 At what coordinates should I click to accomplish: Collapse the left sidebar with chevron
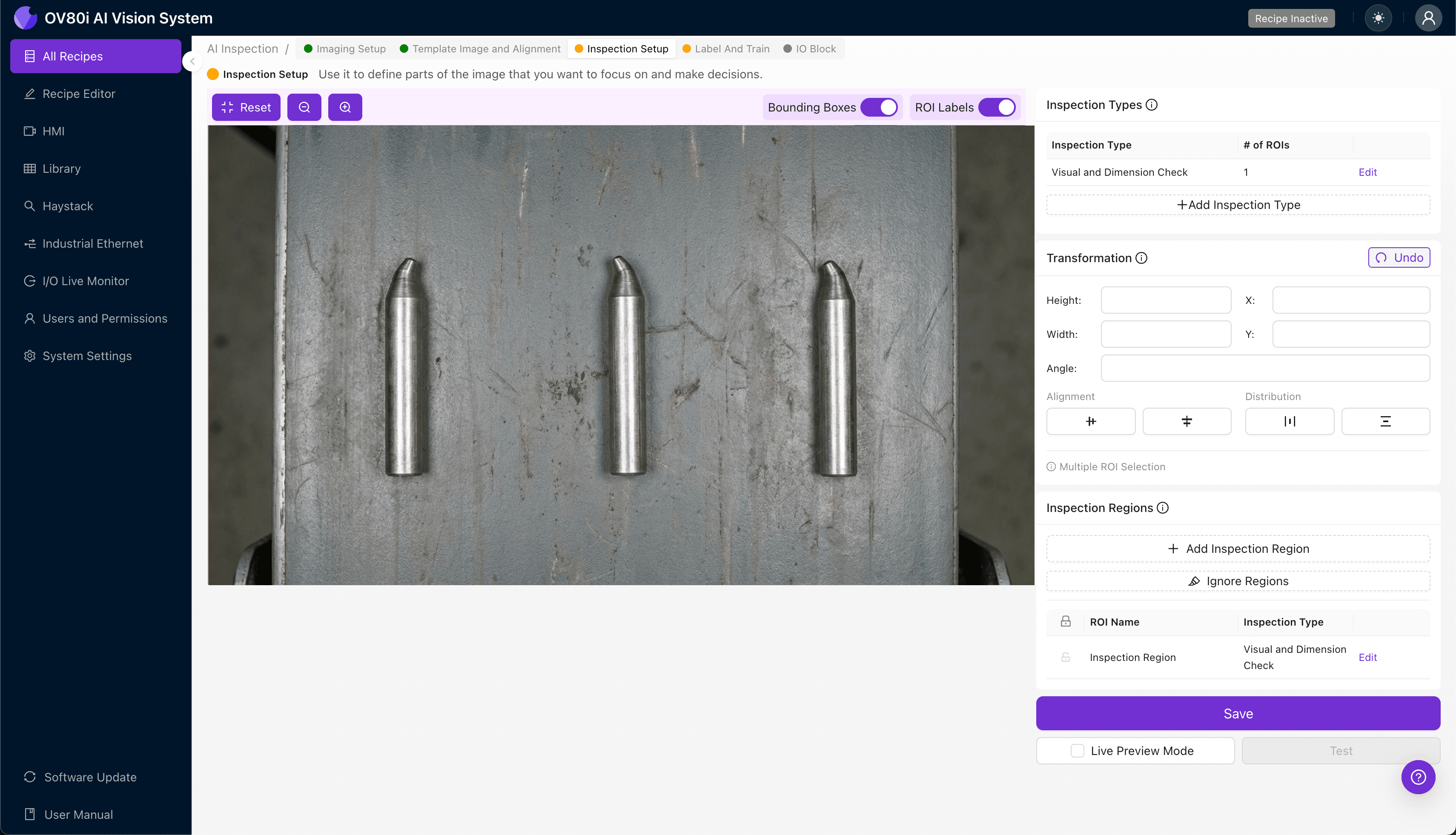pyautogui.click(x=193, y=61)
